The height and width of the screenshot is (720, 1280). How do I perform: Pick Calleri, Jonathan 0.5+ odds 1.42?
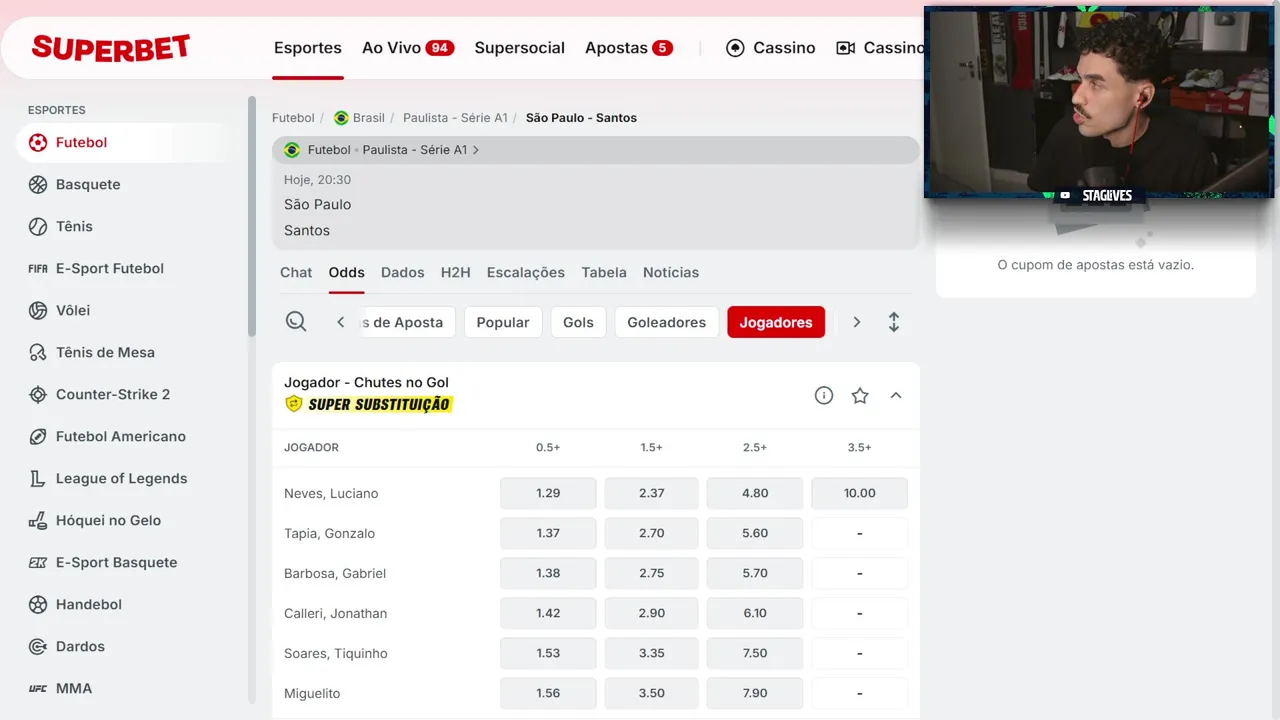(548, 613)
